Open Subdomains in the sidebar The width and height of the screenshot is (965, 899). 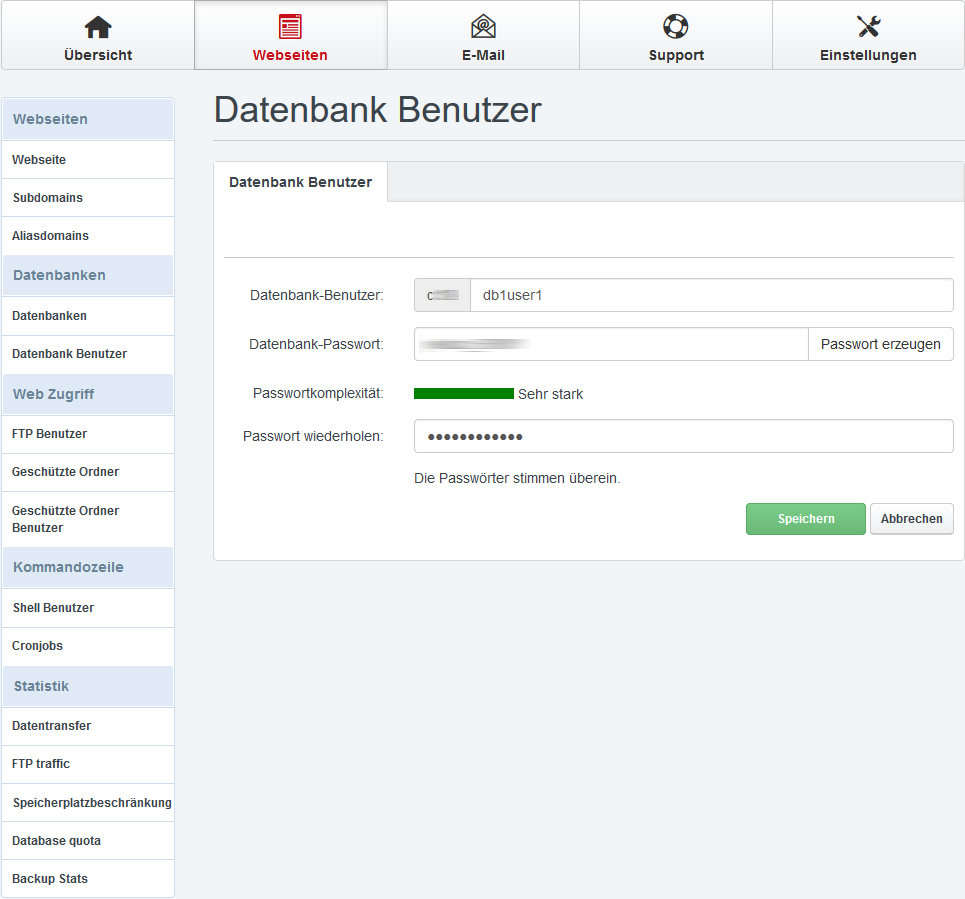click(48, 198)
